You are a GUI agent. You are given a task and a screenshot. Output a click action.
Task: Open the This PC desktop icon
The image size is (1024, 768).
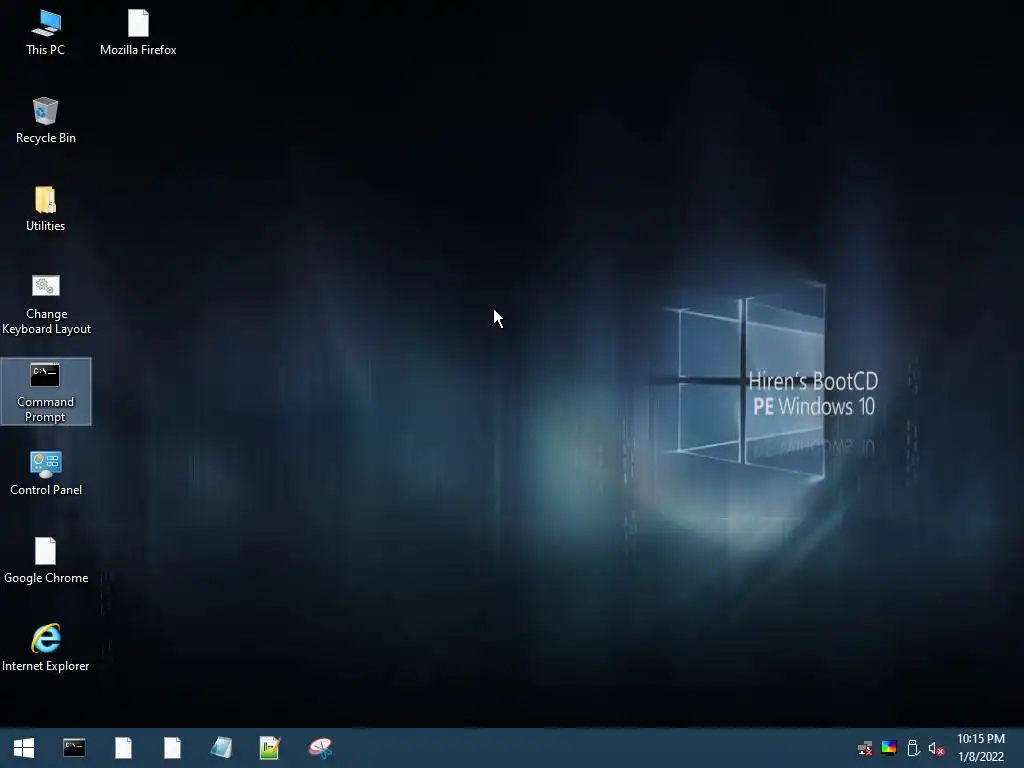46,33
